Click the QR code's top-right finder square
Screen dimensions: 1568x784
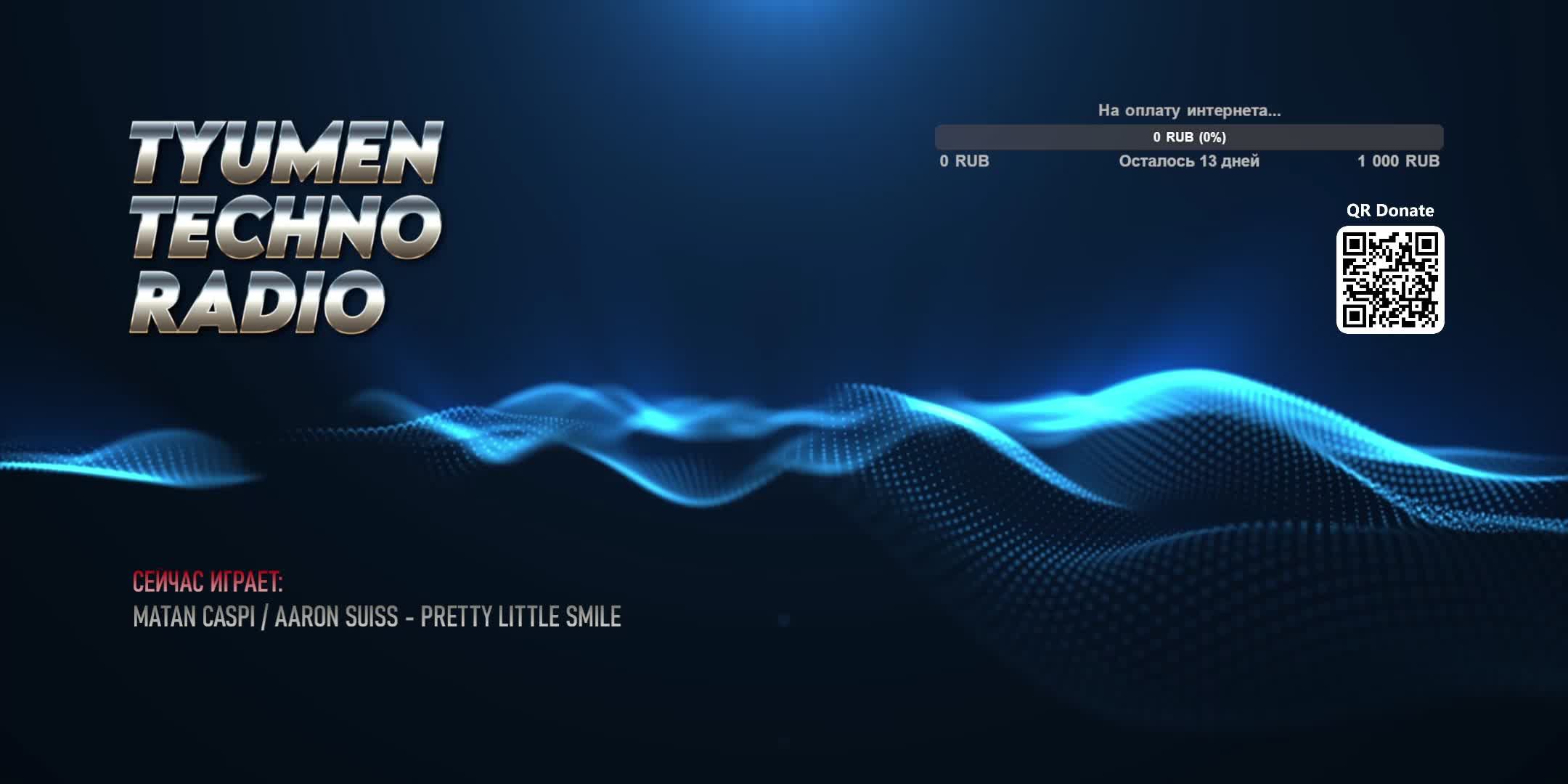1426,245
